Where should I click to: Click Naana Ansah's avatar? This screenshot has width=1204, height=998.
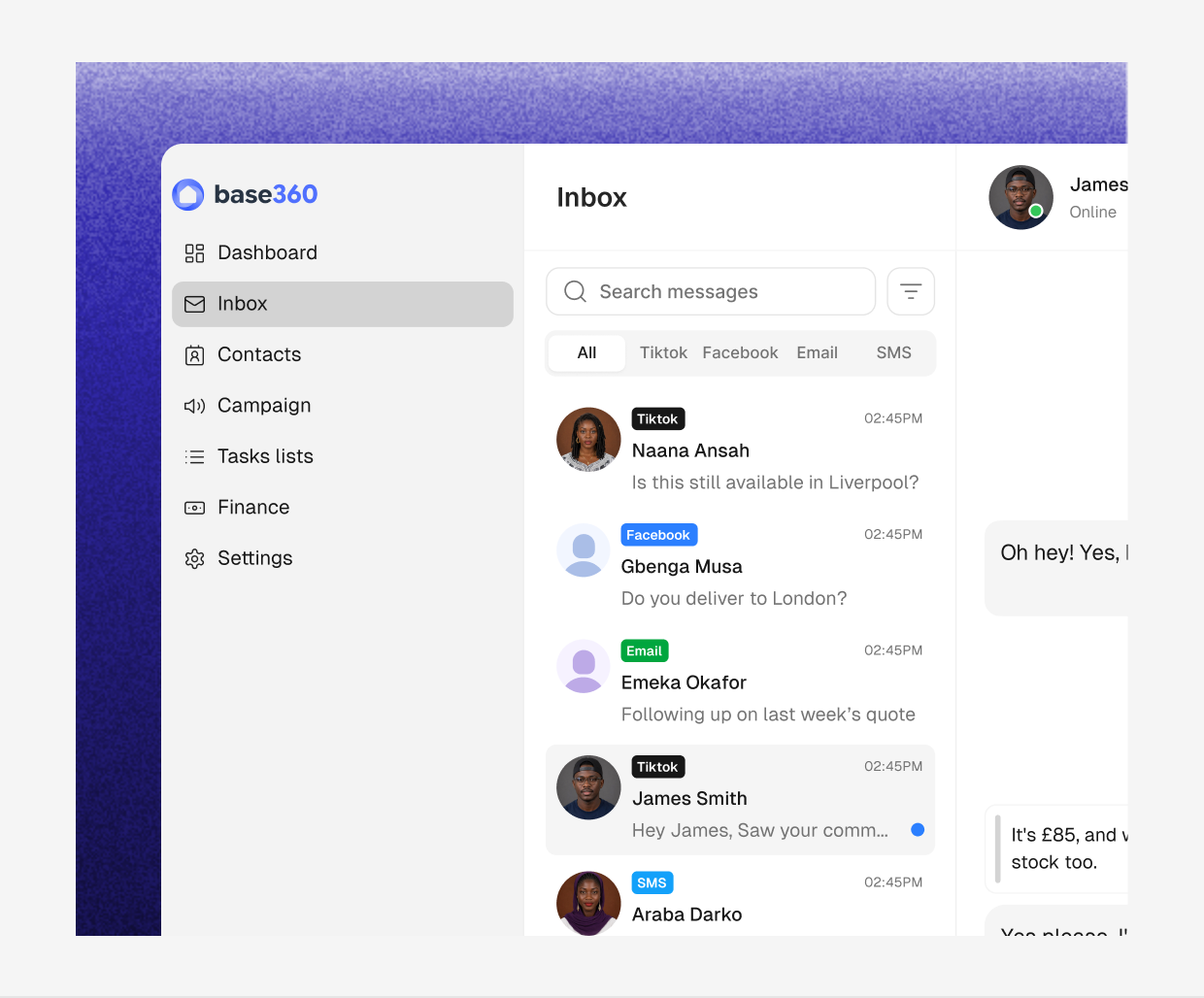[x=588, y=439]
